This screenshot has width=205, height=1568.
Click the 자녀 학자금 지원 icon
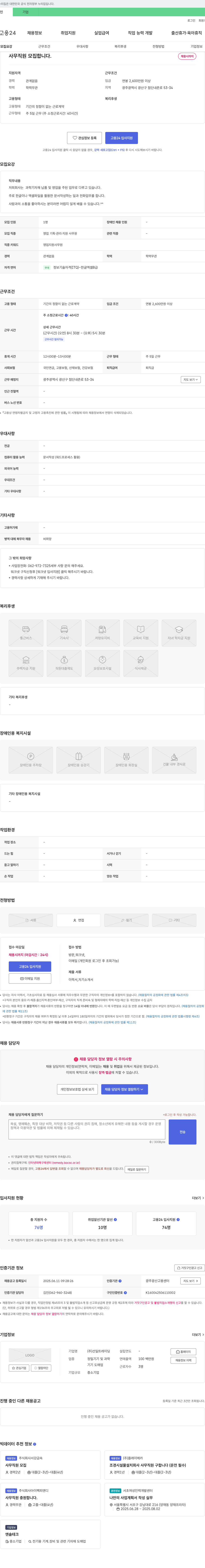pyautogui.click(x=179, y=633)
